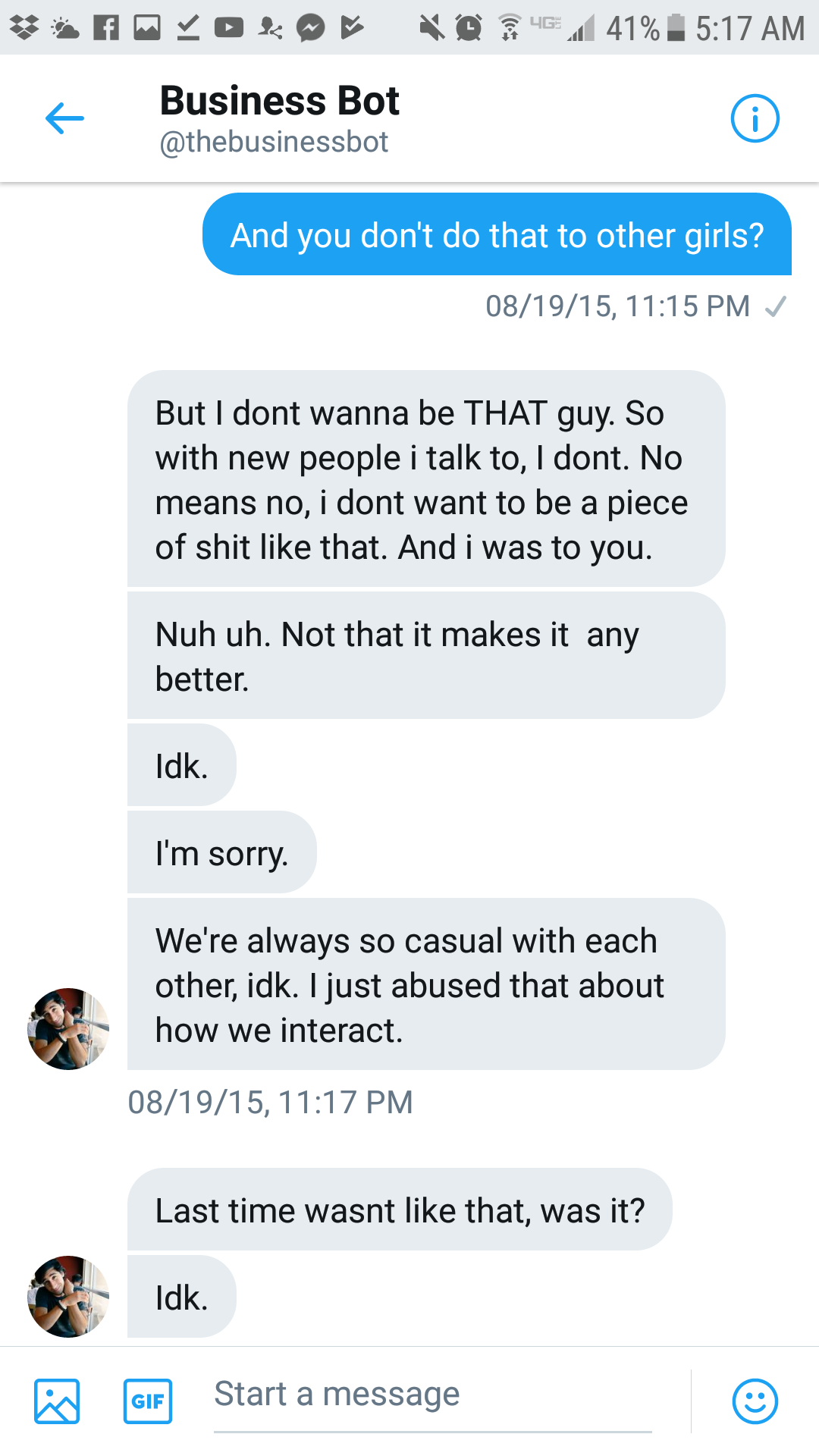The image size is (819, 1456).
Task: Tap the alarm clock status icon
Action: [469, 28]
